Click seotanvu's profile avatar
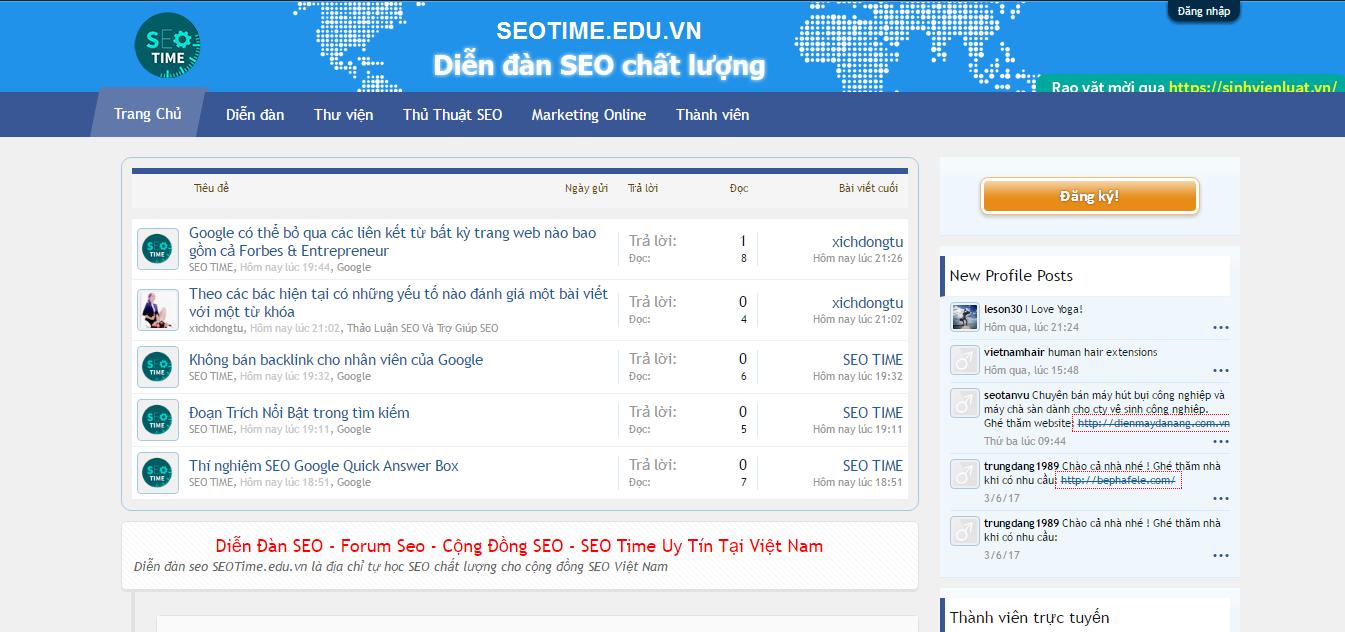This screenshot has height=632, width=1345. 964,403
